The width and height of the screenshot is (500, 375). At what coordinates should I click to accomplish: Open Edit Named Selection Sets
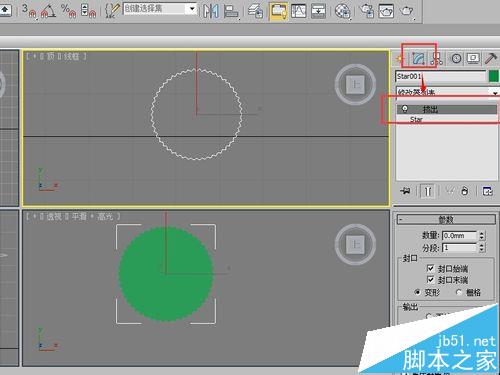coord(112,10)
